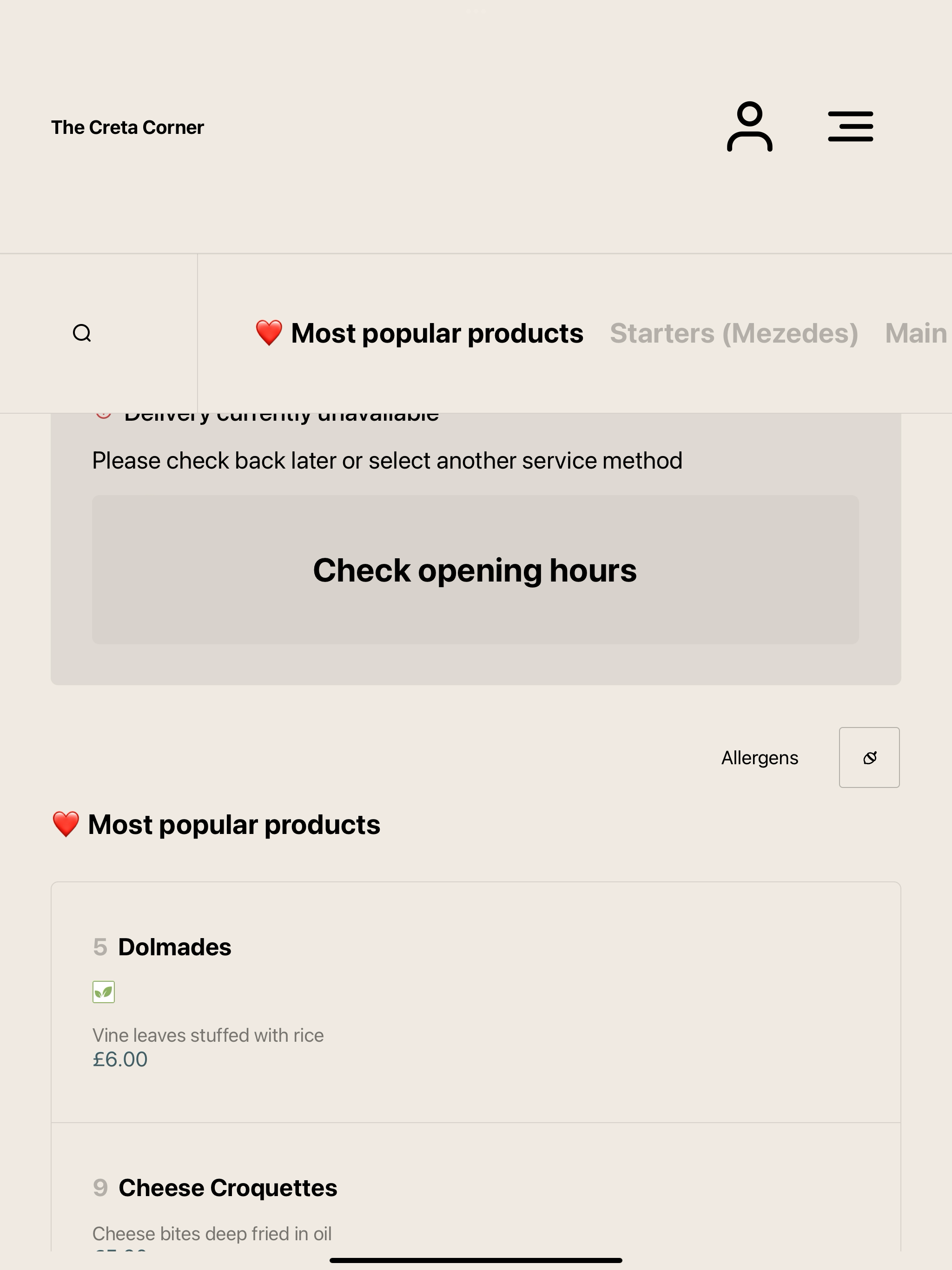Click the Allergens label
The image size is (952, 1270).
[x=760, y=758]
